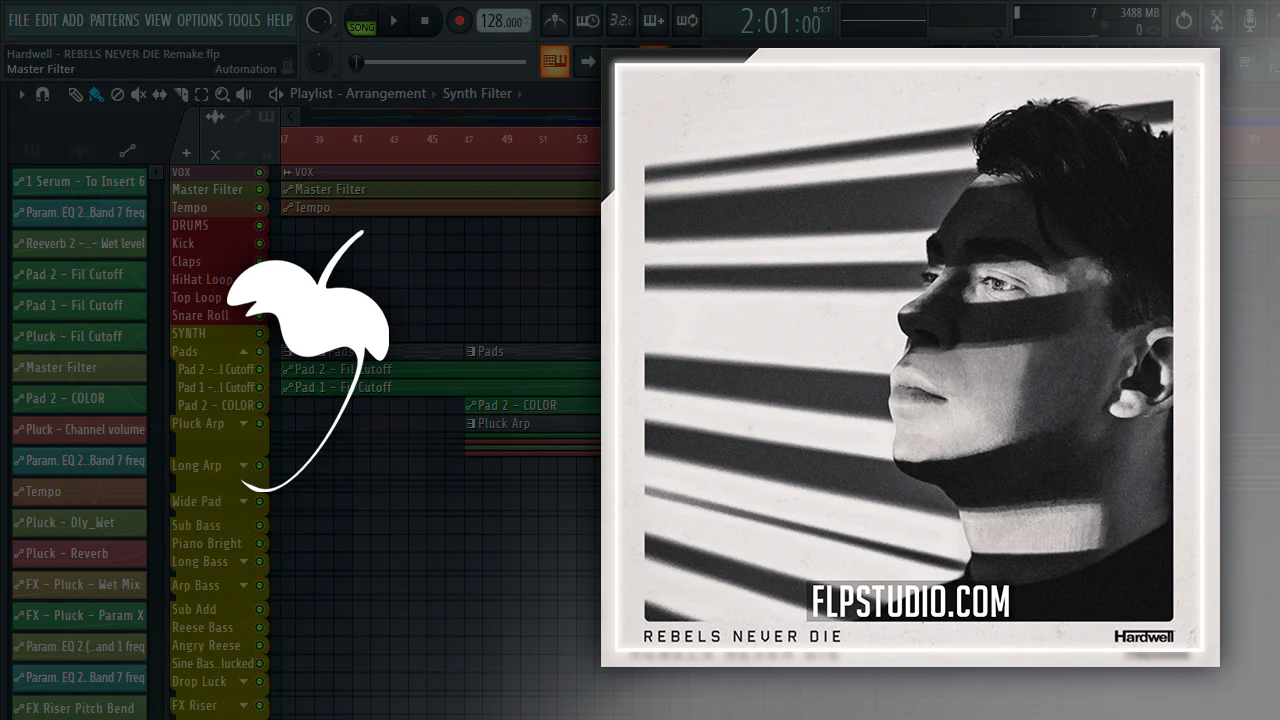Expand the Wide Pad track group
The height and width of the screenshot is (720, 1280).
click(x=243, y=502)
